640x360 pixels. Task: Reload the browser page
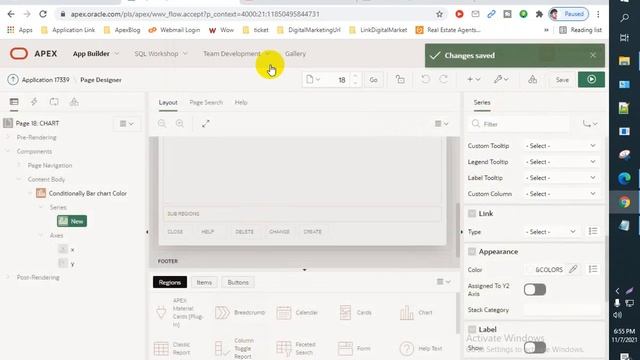(43, 14)
